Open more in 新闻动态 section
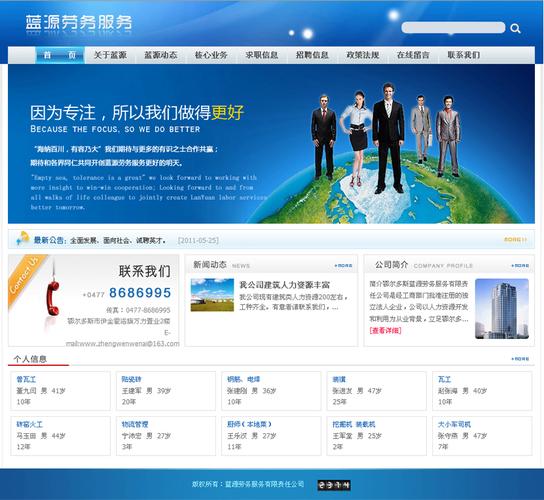Screen dimensions: 544x500 click(343, 265)
